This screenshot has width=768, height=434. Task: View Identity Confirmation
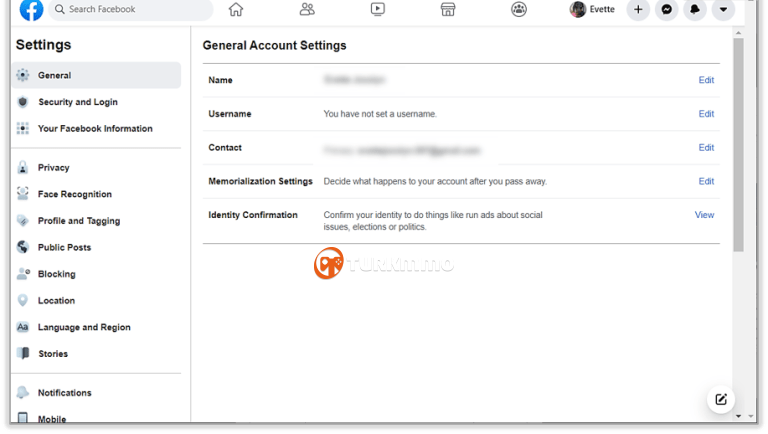click(x=704, y=215)
